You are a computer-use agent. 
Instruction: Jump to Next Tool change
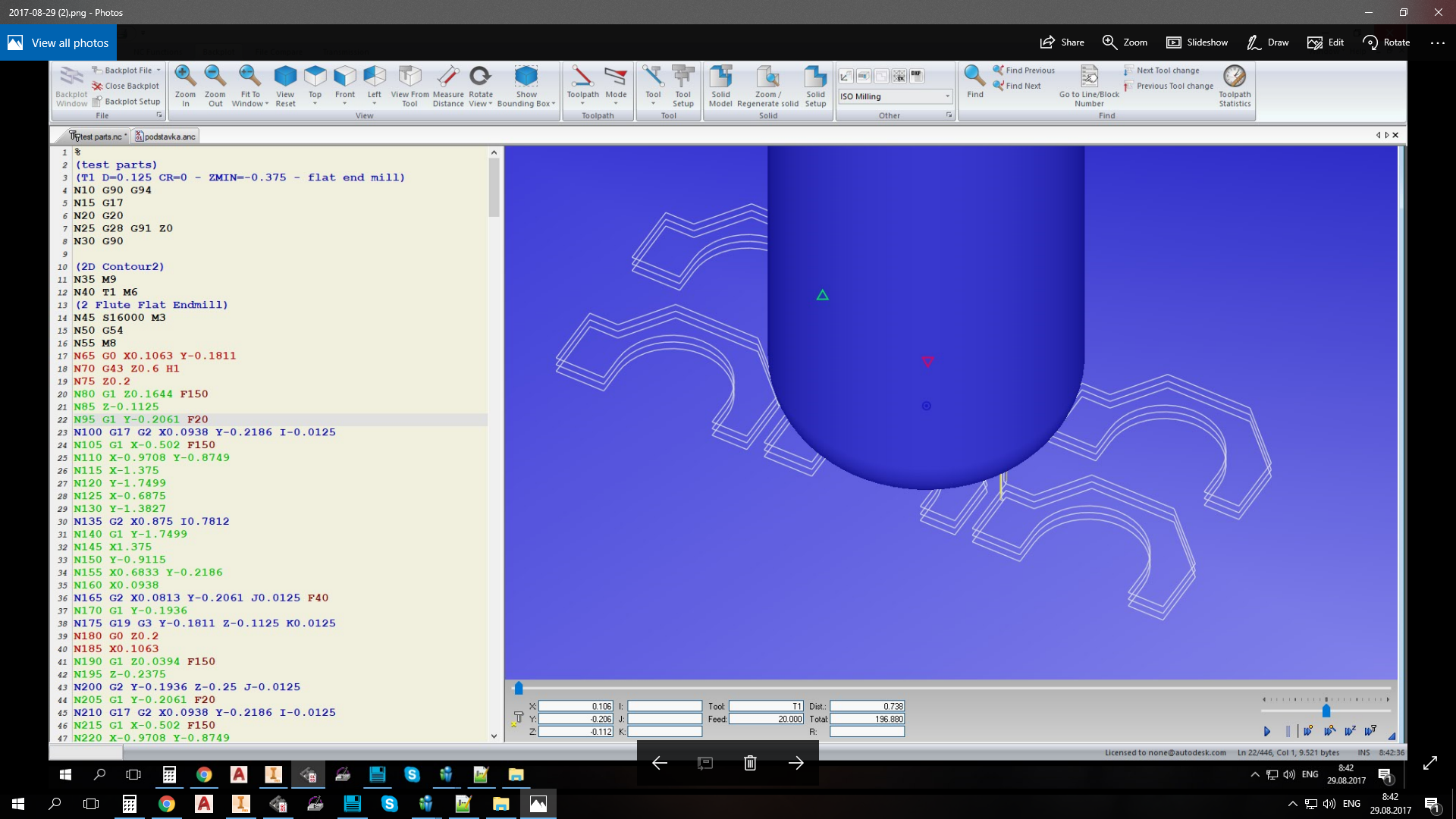tap(1162, 71)
